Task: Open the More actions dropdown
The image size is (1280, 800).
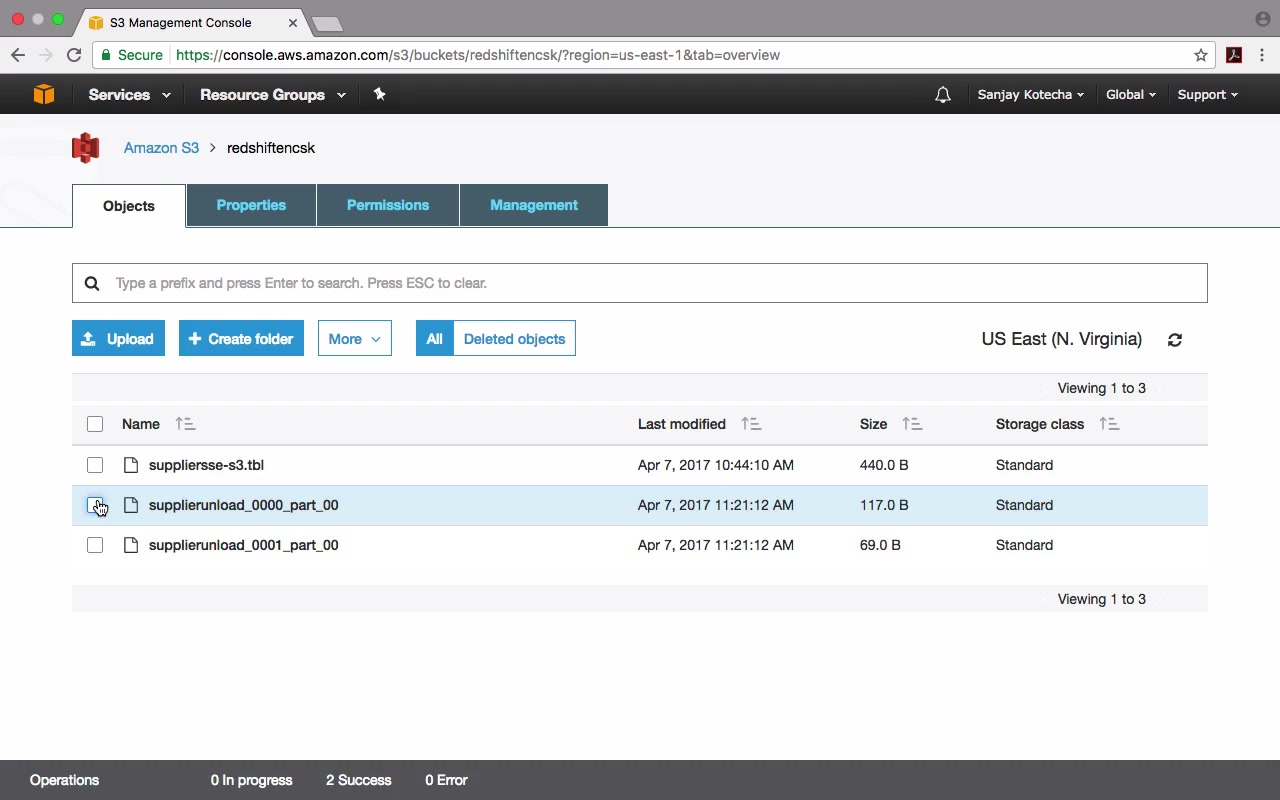Action: tap(355, 339)
